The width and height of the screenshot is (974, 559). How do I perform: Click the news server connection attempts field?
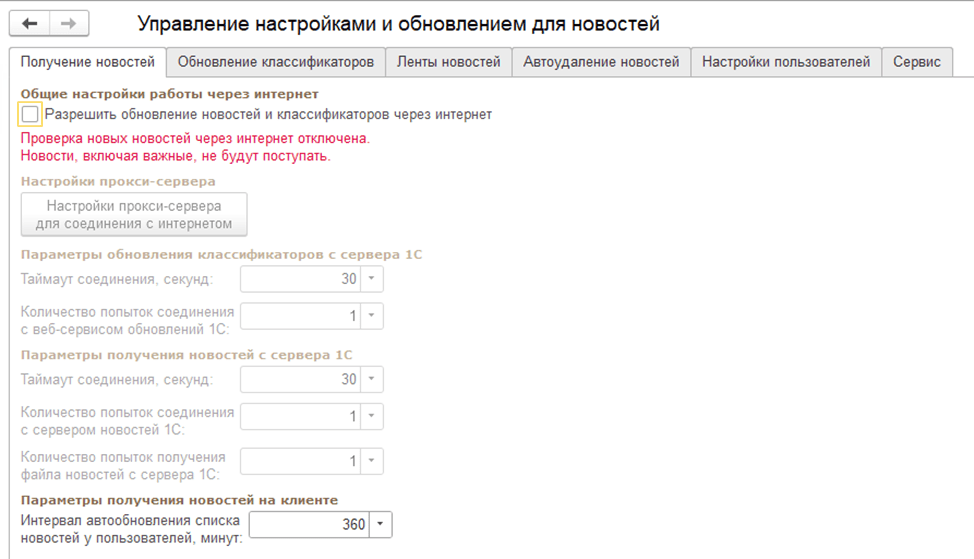pyautogui.click(x=300, y=417)
